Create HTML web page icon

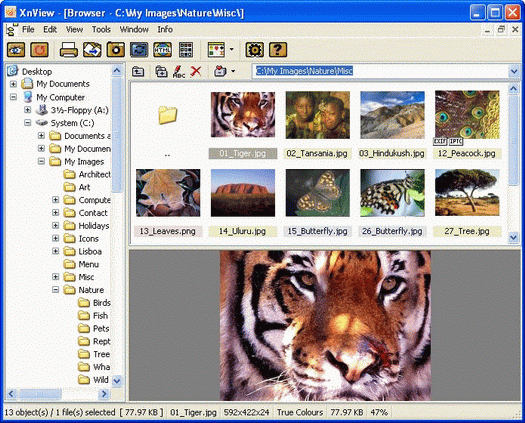click(x=162, y=50)
